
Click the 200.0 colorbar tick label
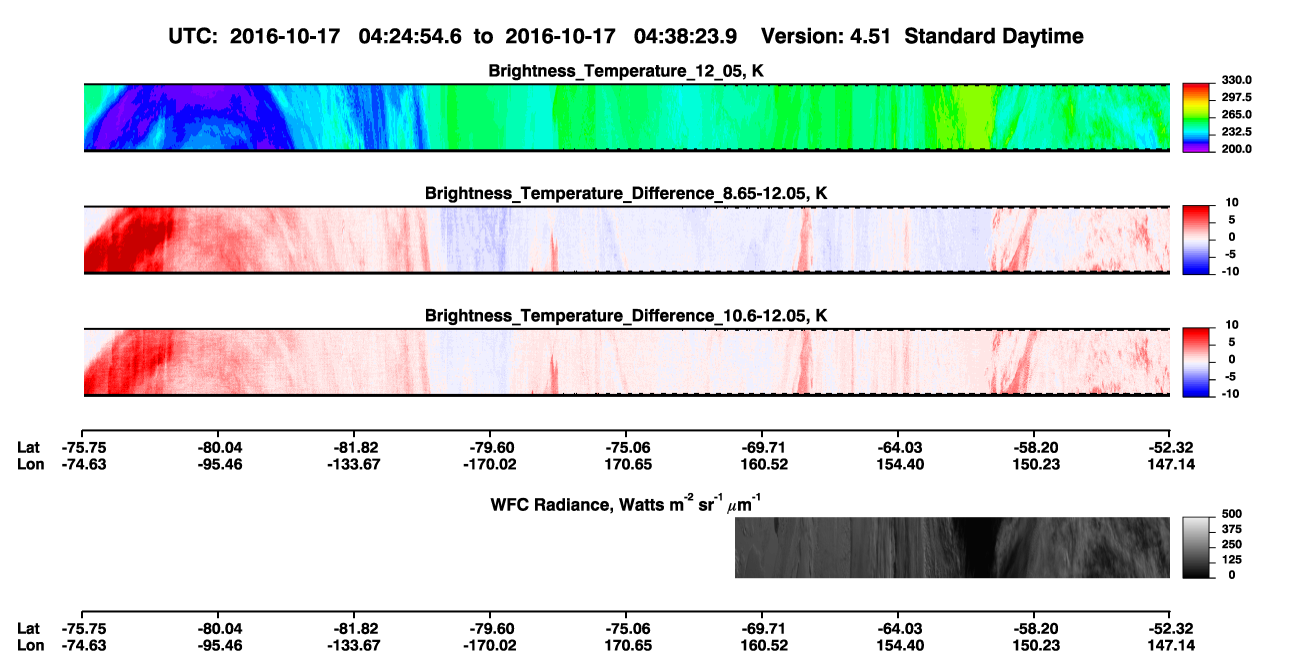(1237, 148)
